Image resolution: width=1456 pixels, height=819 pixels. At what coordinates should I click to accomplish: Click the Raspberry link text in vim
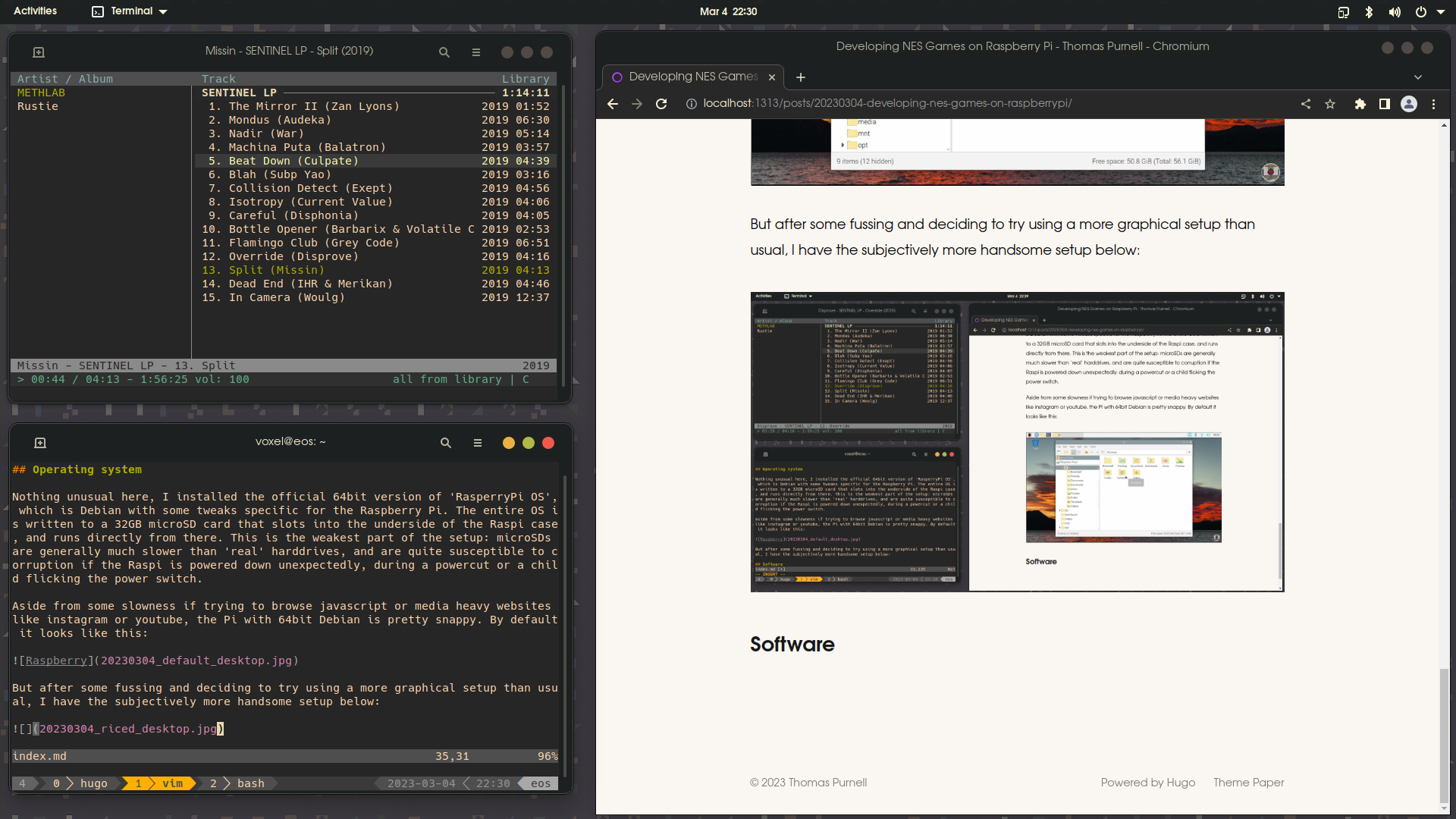click(56, 661)
